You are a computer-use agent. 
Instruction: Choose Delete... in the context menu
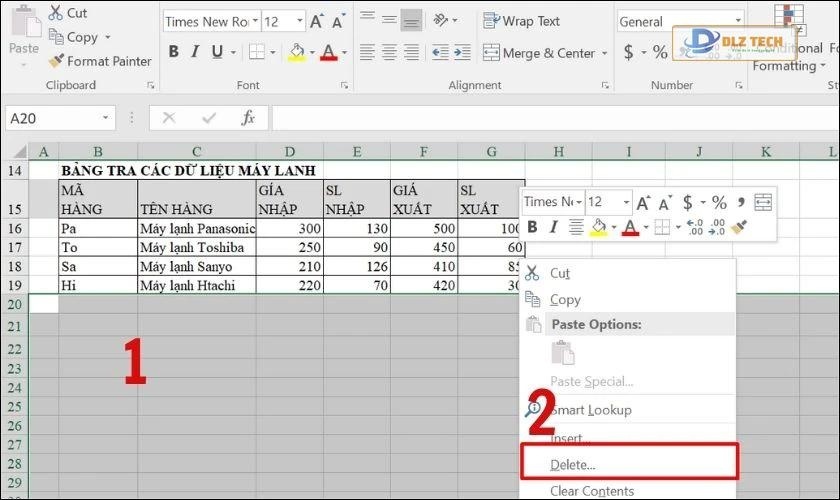click(x=629, y=465)
